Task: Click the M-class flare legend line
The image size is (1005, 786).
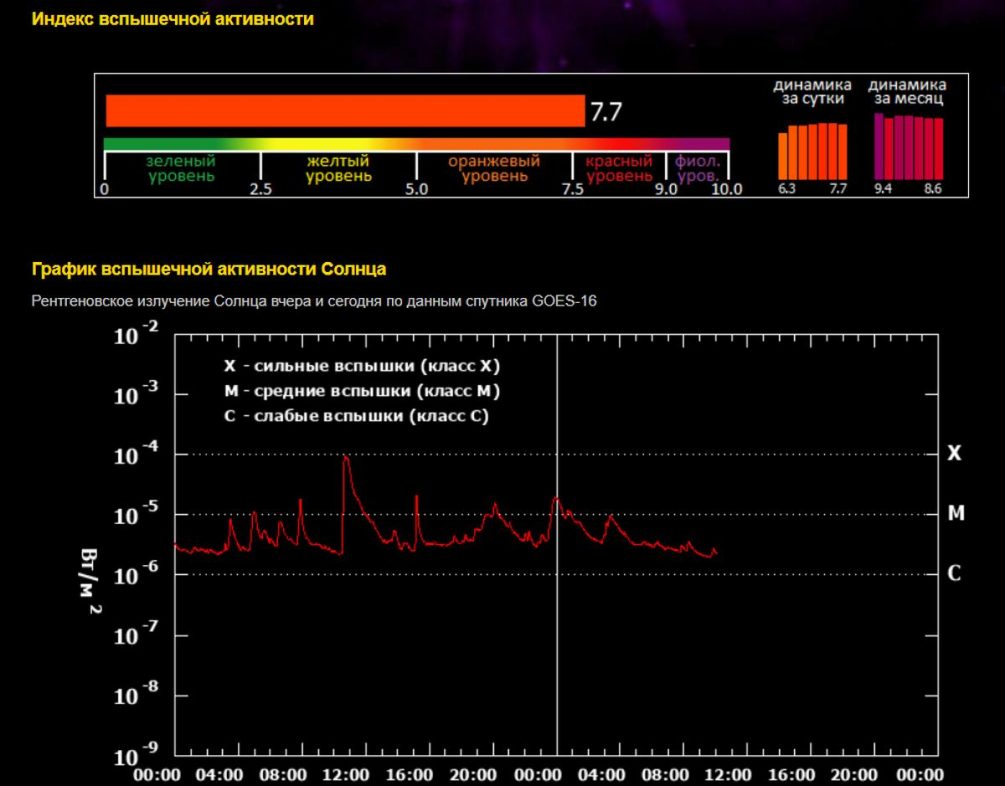Action: point(361,391)
